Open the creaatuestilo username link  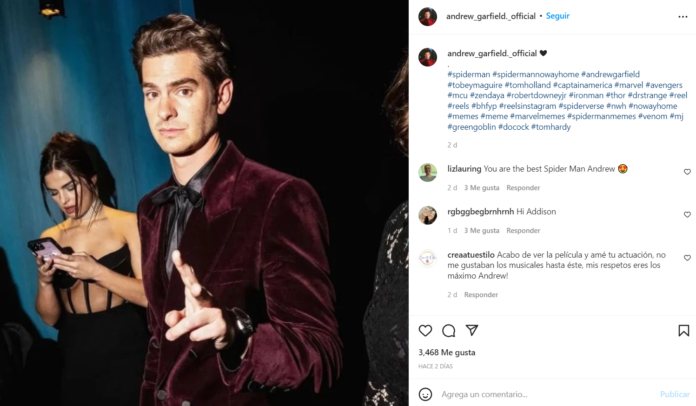[471, 255]
